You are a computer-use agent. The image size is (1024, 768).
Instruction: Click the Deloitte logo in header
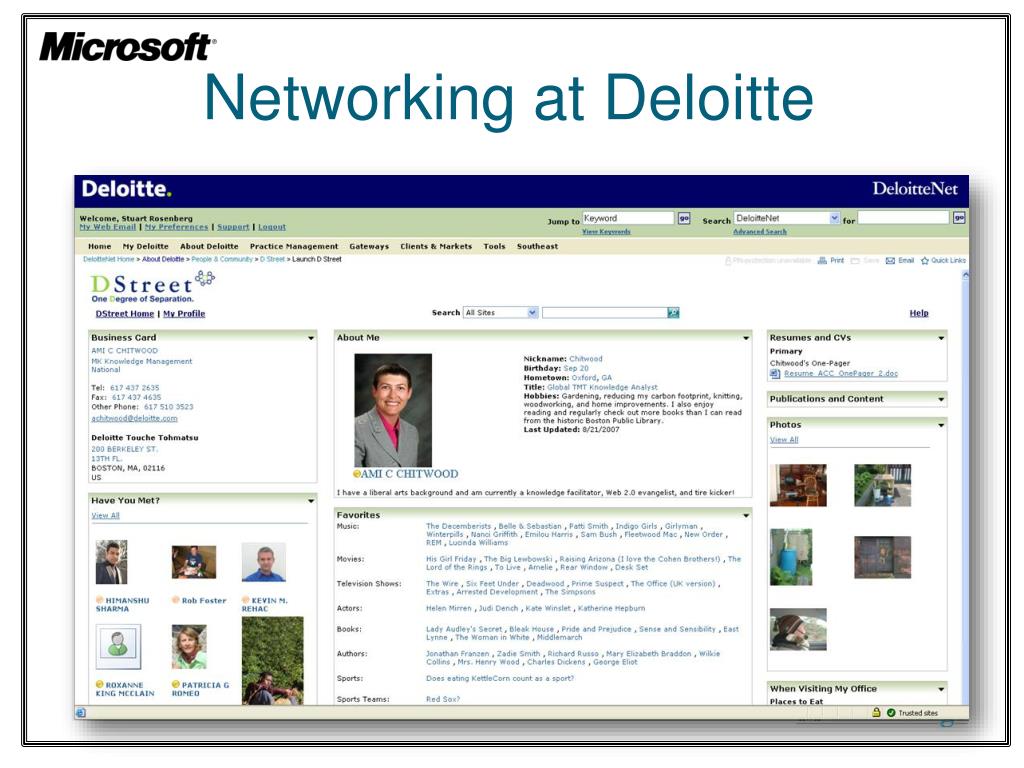point(127,189)
